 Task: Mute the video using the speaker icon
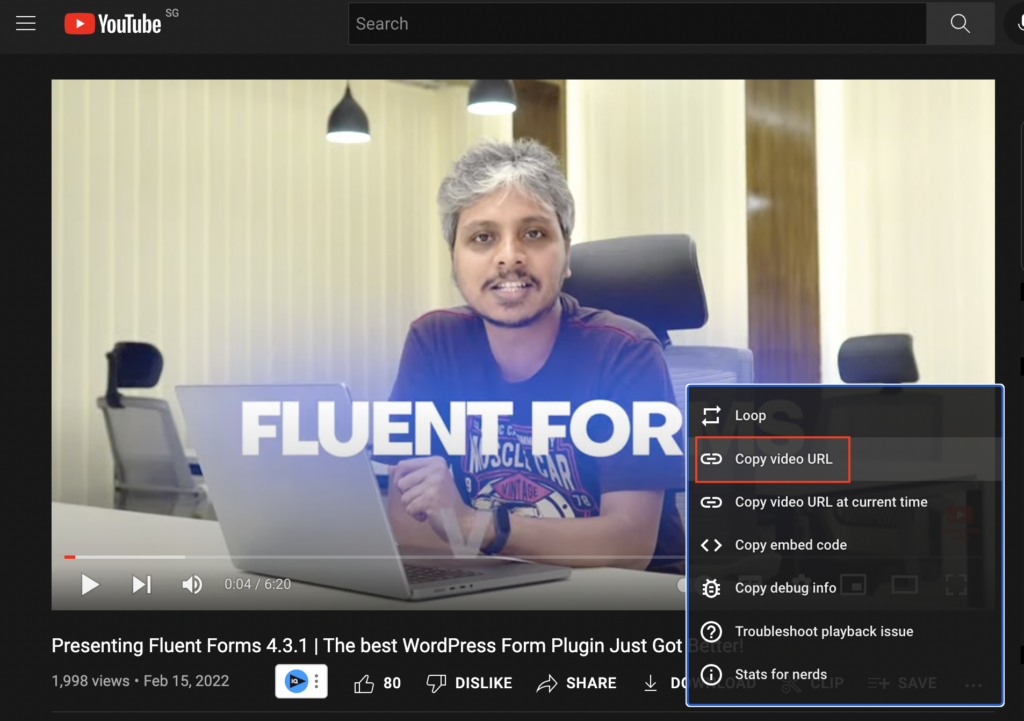[x=192, y=584]
